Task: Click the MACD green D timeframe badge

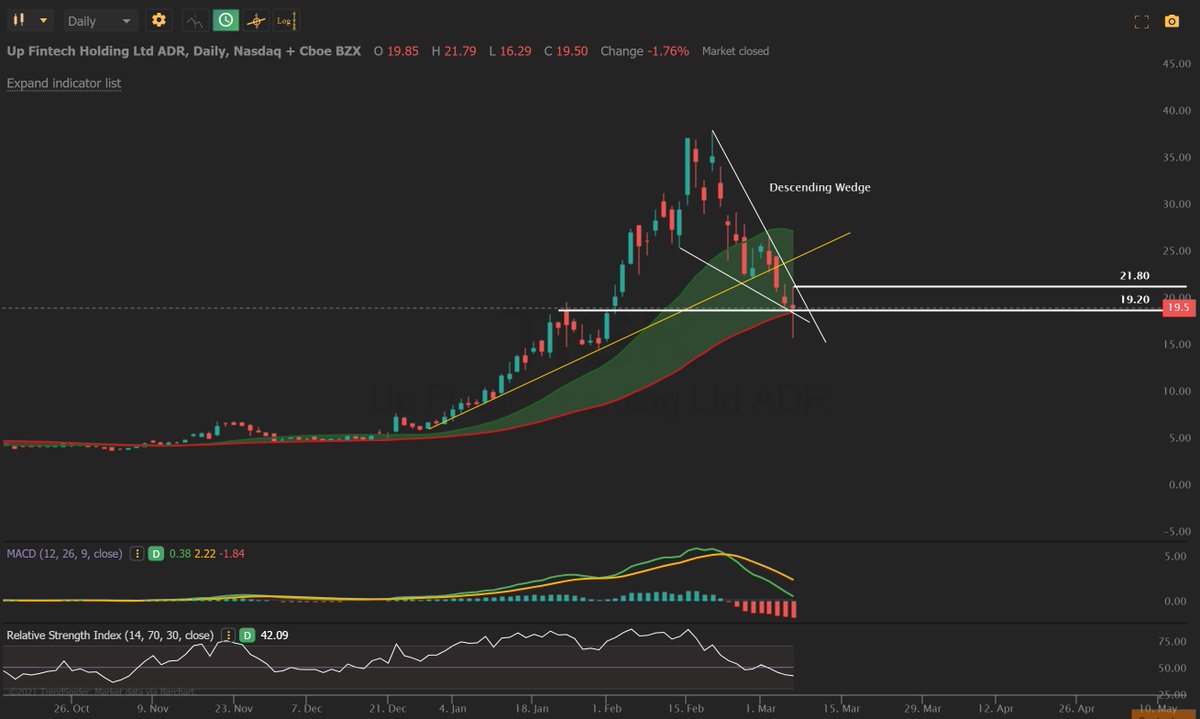Action: 155,553
